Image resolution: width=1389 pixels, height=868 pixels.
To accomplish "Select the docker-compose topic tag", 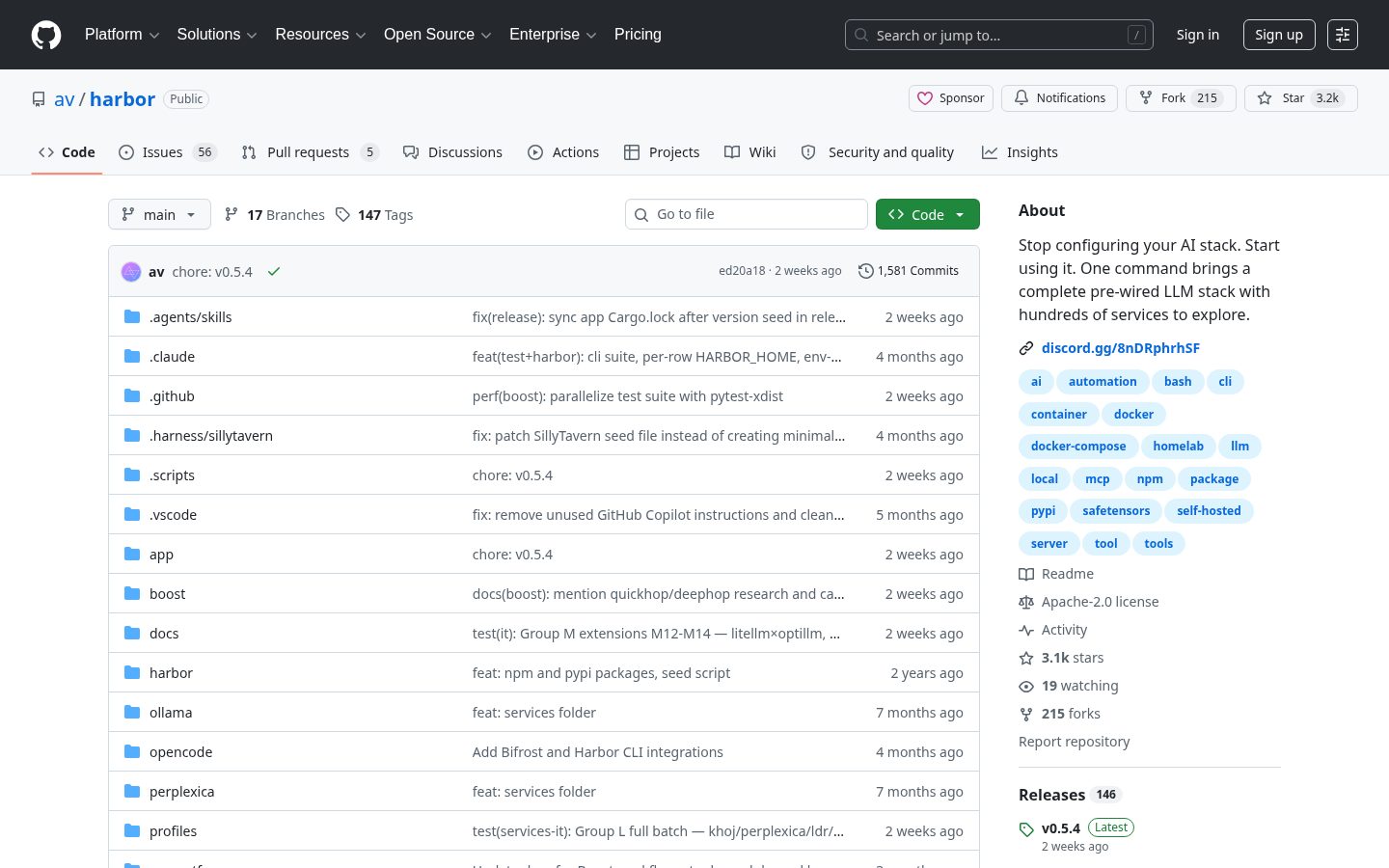I will pos(1078,447).
